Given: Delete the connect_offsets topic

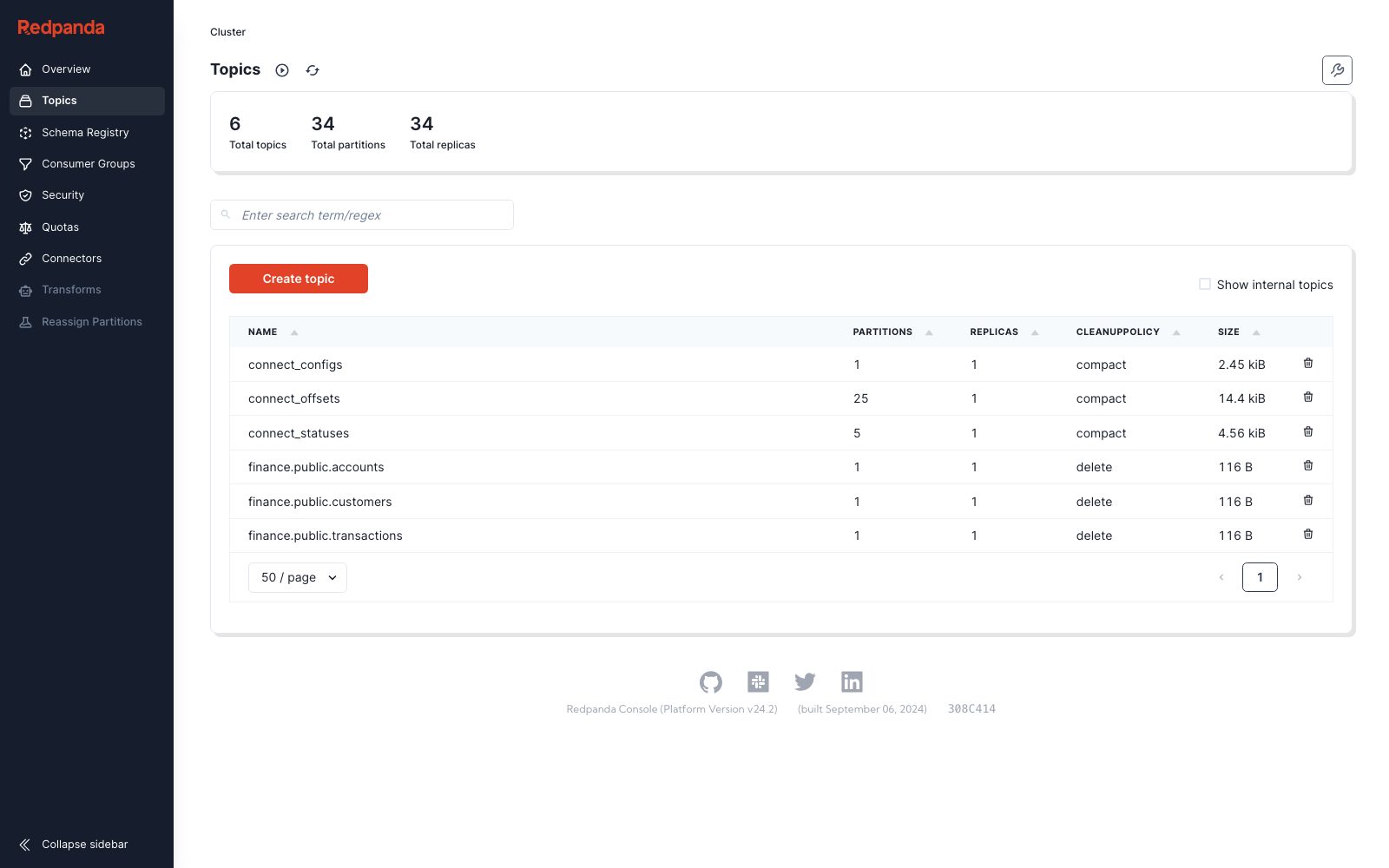Looking at the screenshot, I should pyautogui.click(x=1308, y=398).
